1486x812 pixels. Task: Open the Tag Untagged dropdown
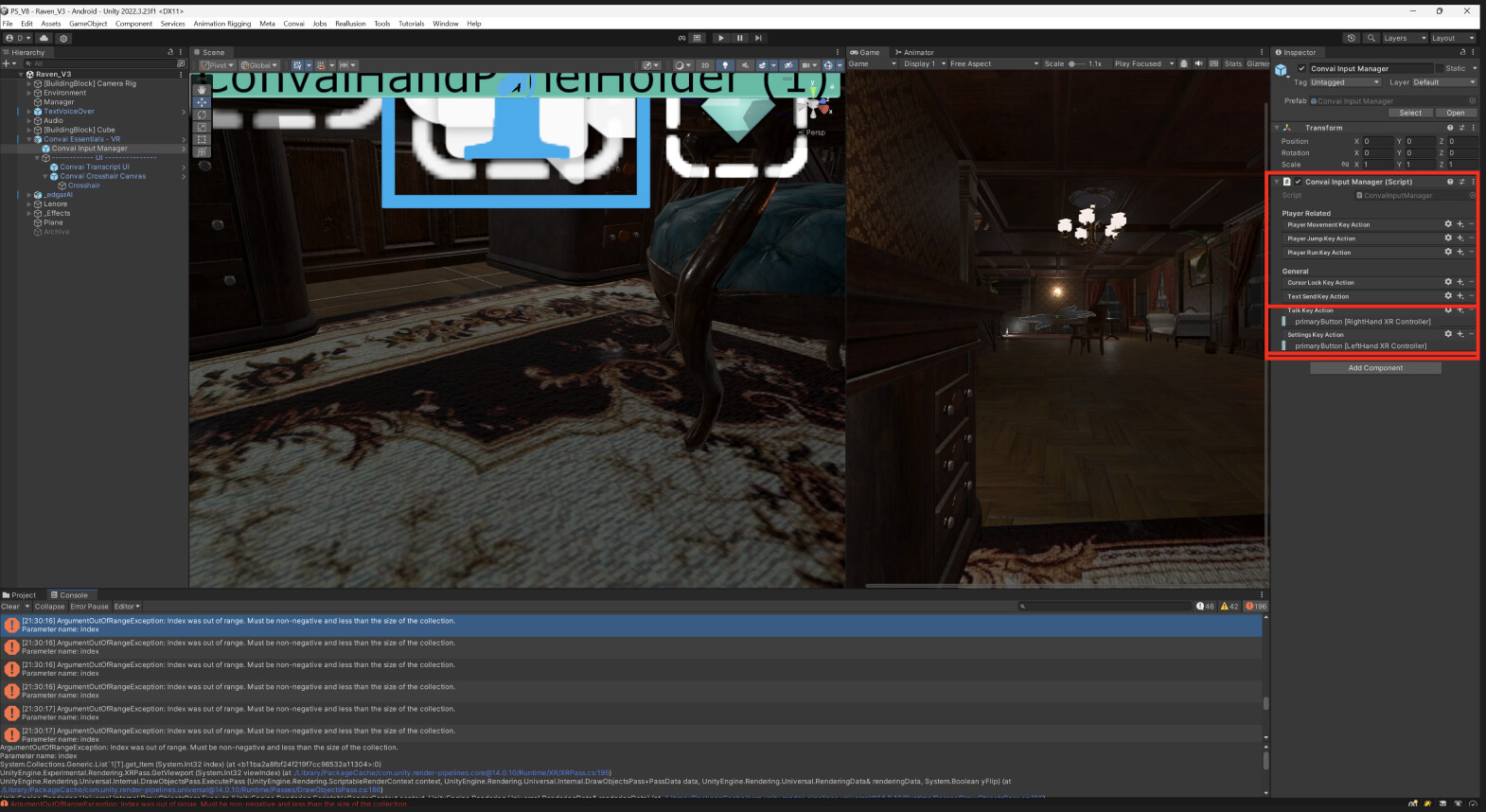tap(1345, 82)
